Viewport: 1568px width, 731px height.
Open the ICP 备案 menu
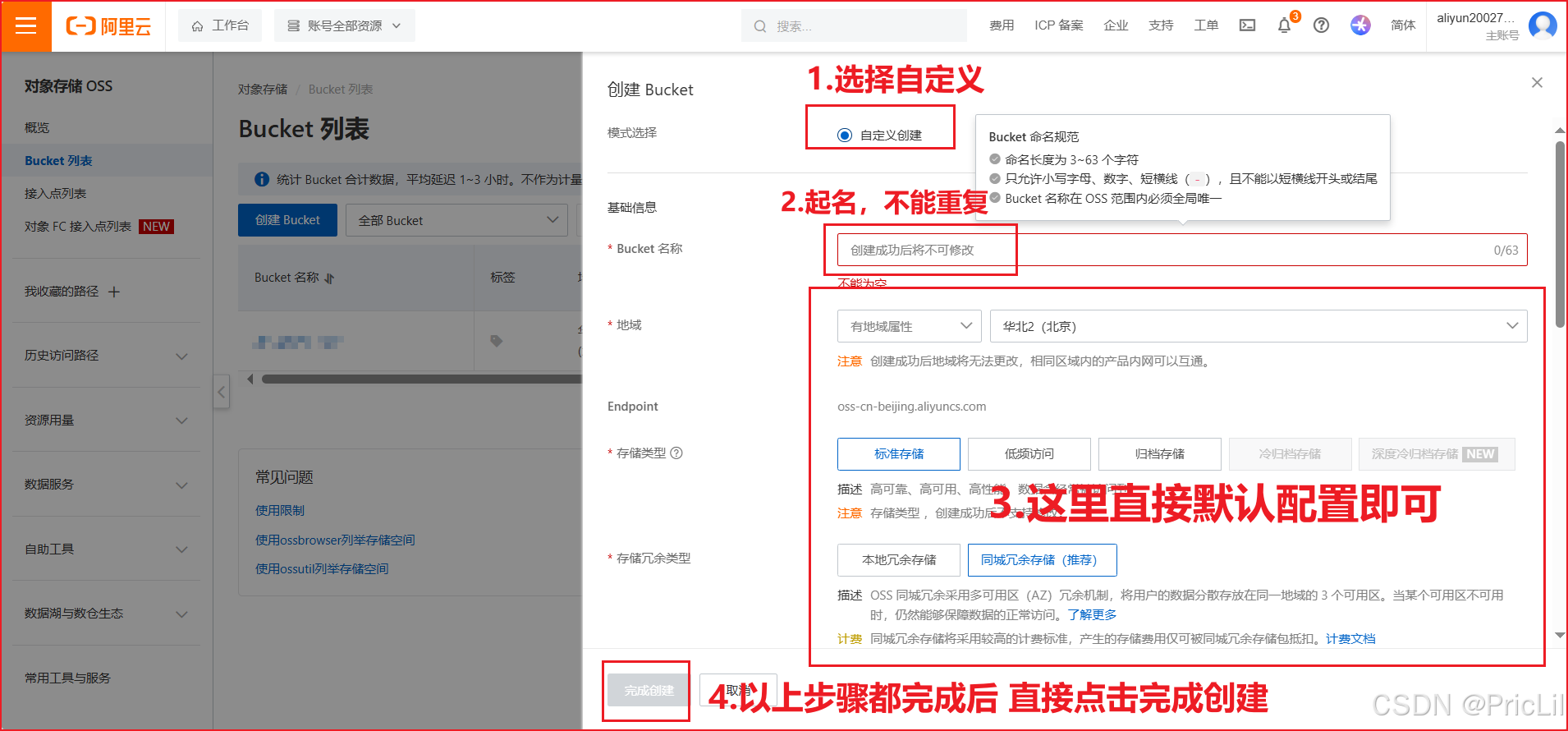pyautogui.click(x=1059, y=25)
